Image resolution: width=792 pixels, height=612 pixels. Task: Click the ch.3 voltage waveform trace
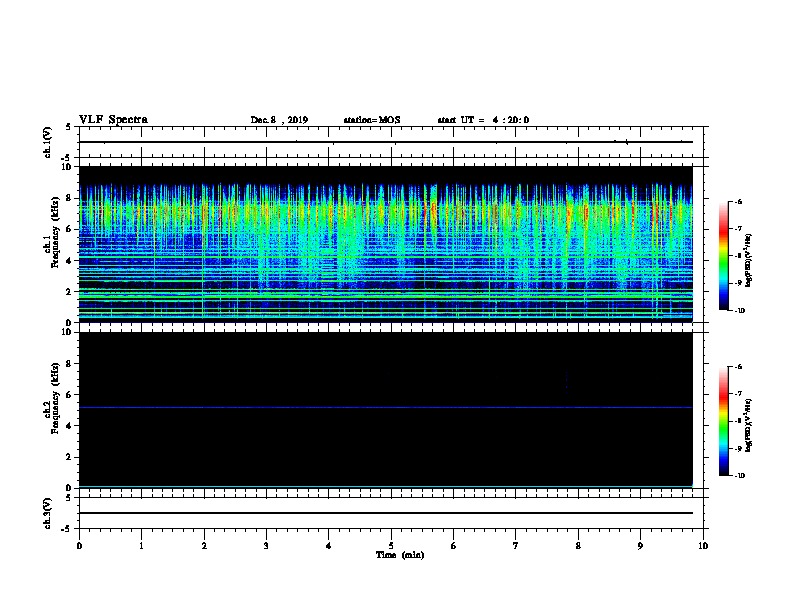tap(386, 513)
